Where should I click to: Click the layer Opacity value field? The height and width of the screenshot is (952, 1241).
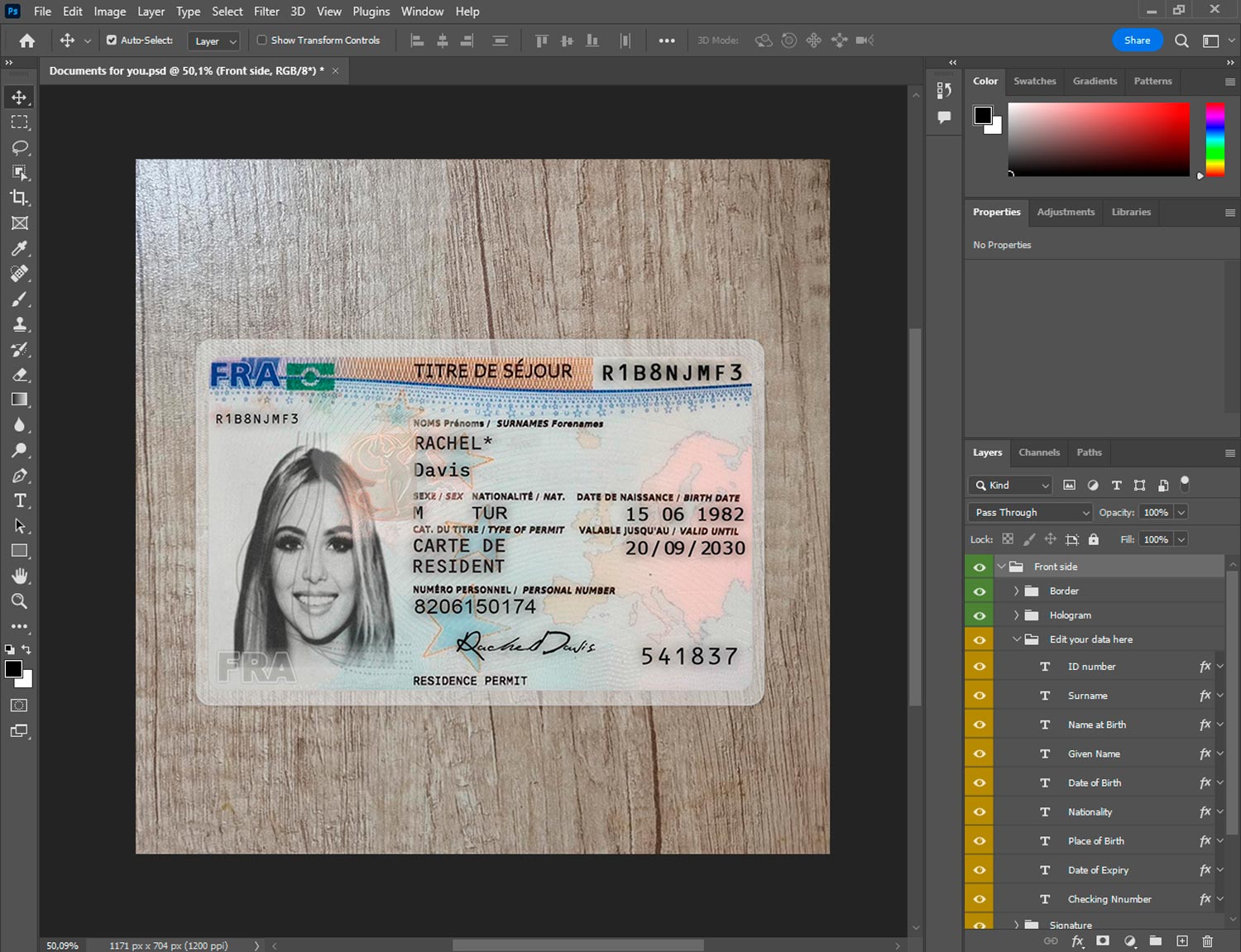pyautogui.click(x=1155, y=513)
